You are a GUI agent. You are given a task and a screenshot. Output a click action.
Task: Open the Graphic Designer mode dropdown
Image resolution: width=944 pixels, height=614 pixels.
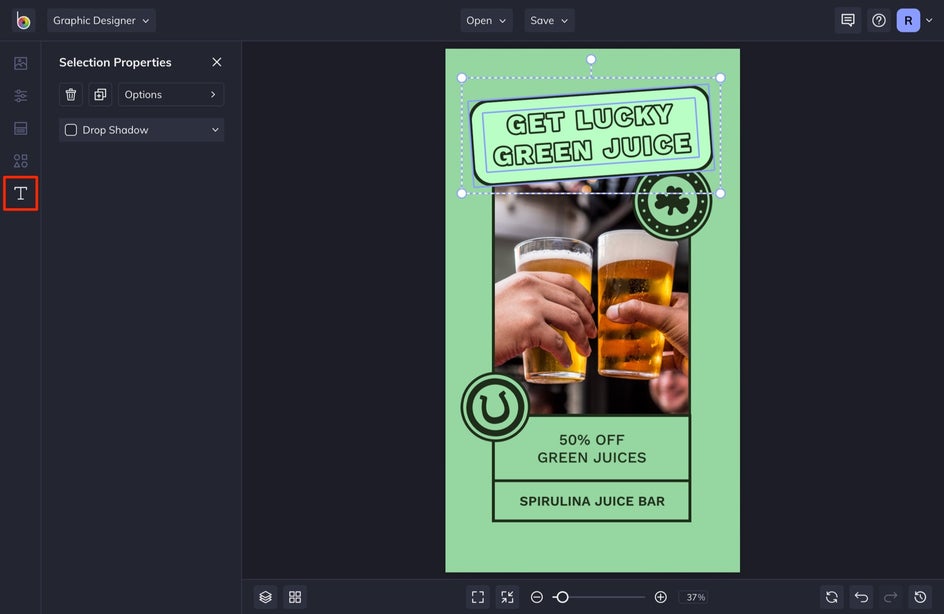(101, 20)
